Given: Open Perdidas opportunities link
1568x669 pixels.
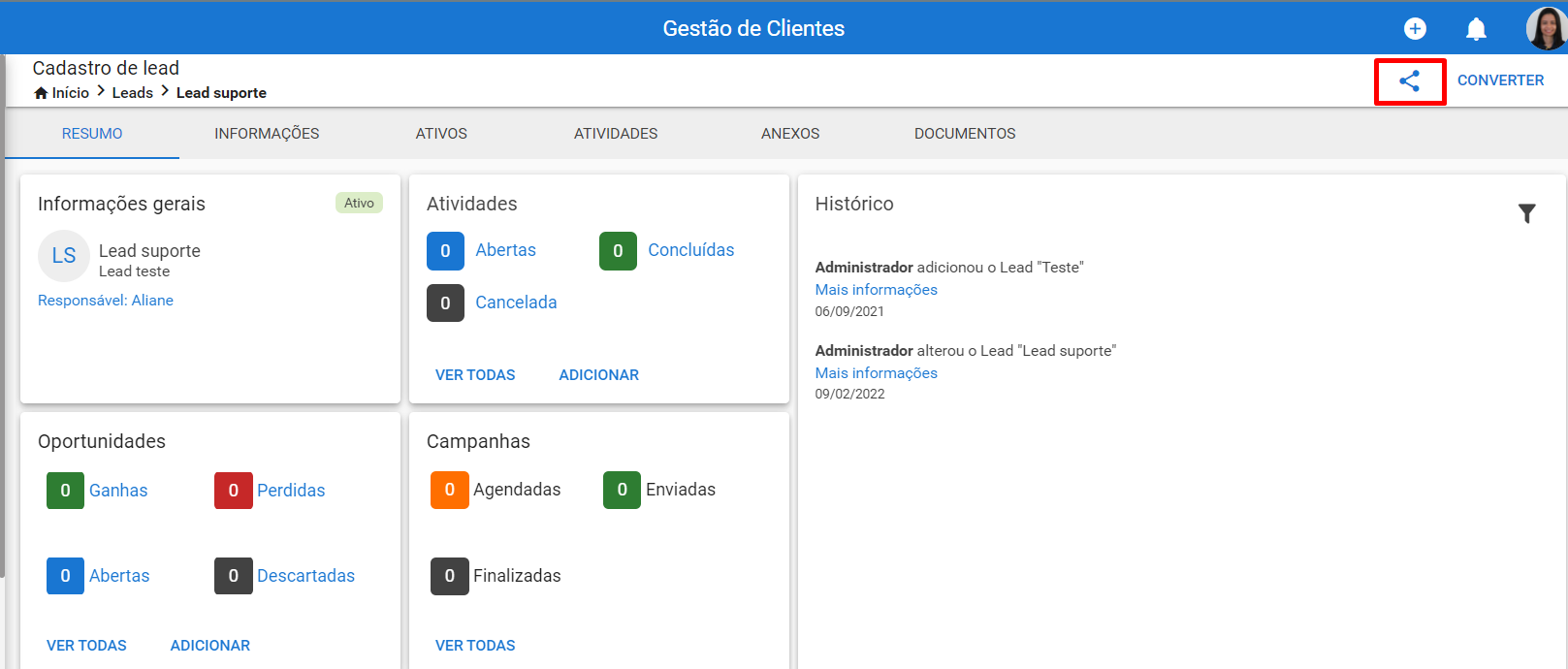Looking at the screenshot, I should 291,491.
